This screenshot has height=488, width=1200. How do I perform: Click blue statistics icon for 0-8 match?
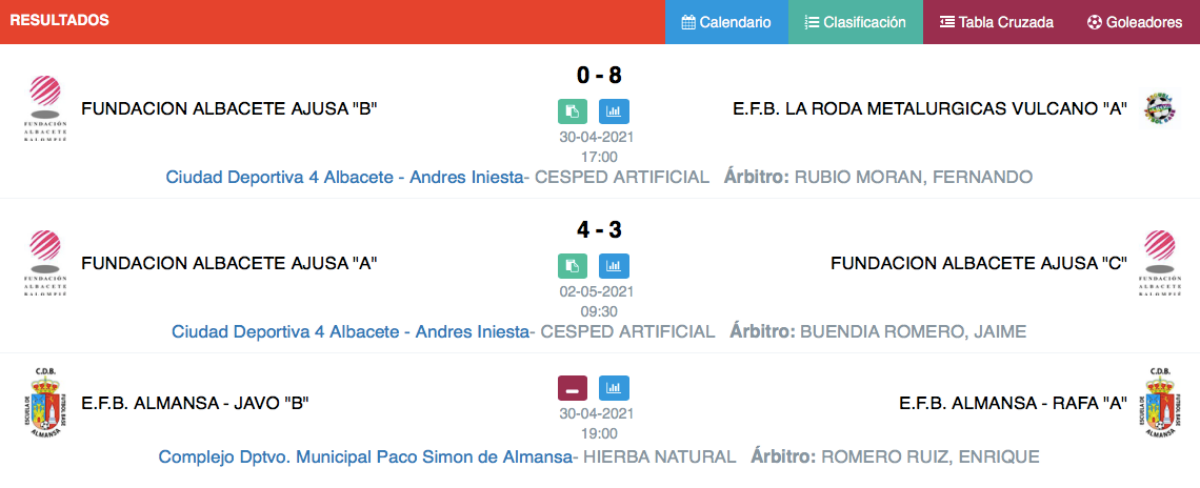coord(614,112)
